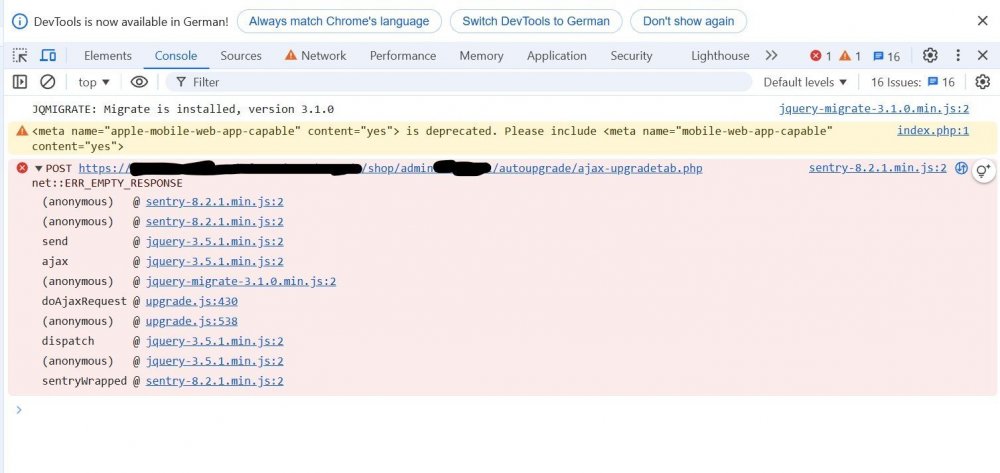
Task: Click Always match Chrome's language button
Action: pos(339,21)
